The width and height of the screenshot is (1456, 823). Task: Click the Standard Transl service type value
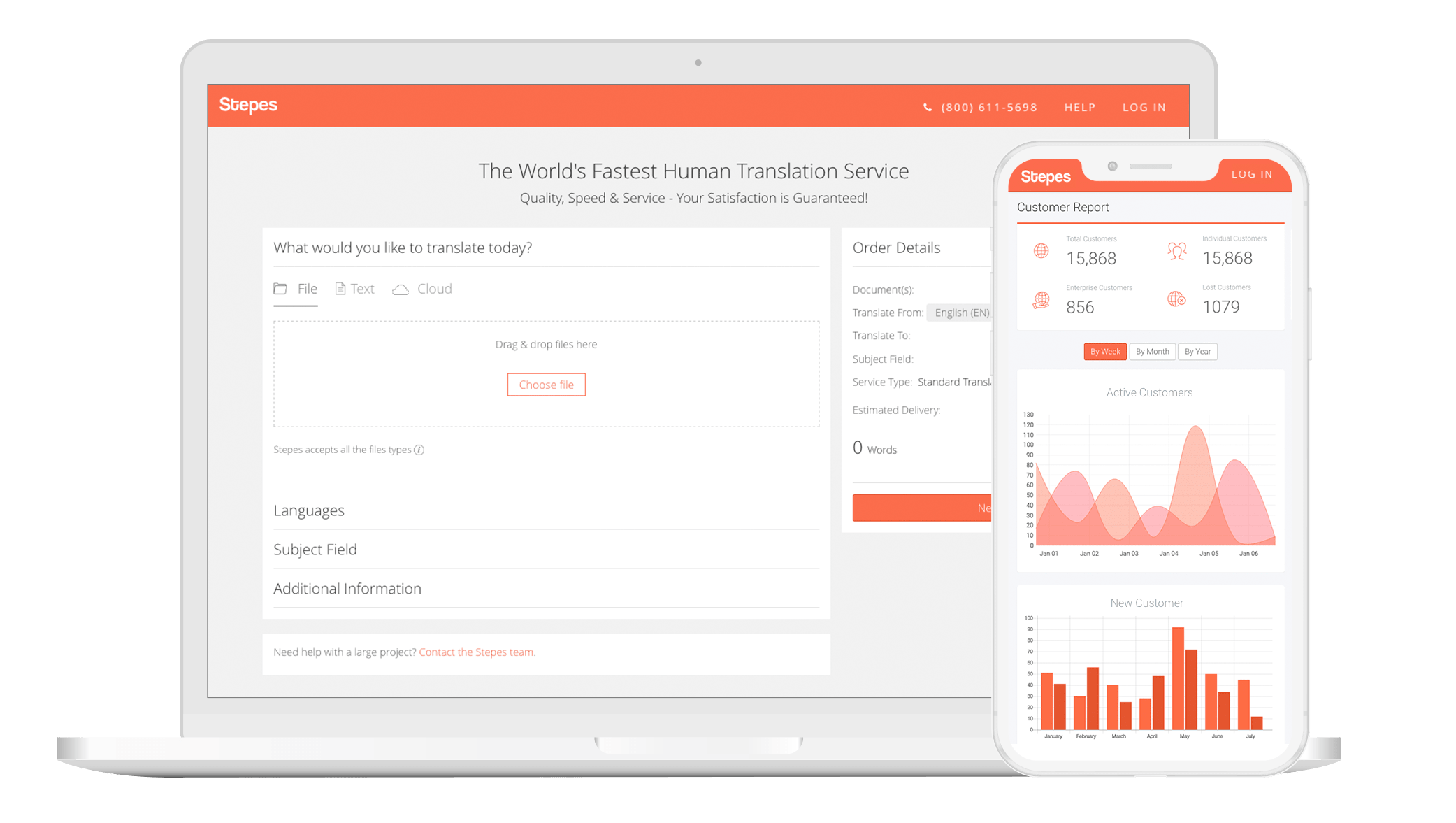pos(954,382)
